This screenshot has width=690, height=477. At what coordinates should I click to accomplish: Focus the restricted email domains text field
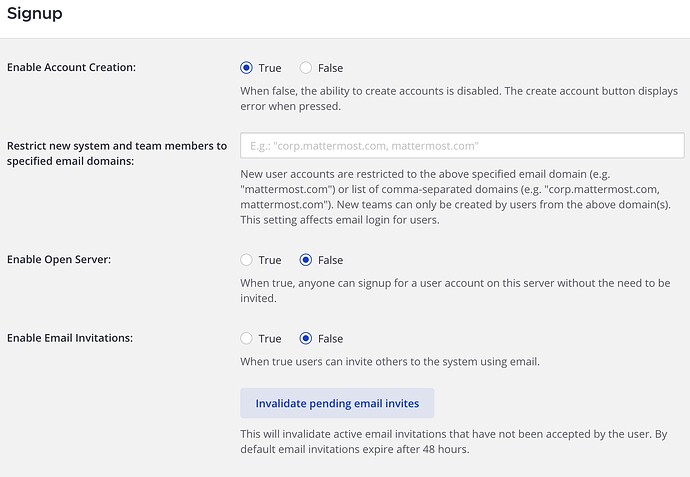(462, 146)
